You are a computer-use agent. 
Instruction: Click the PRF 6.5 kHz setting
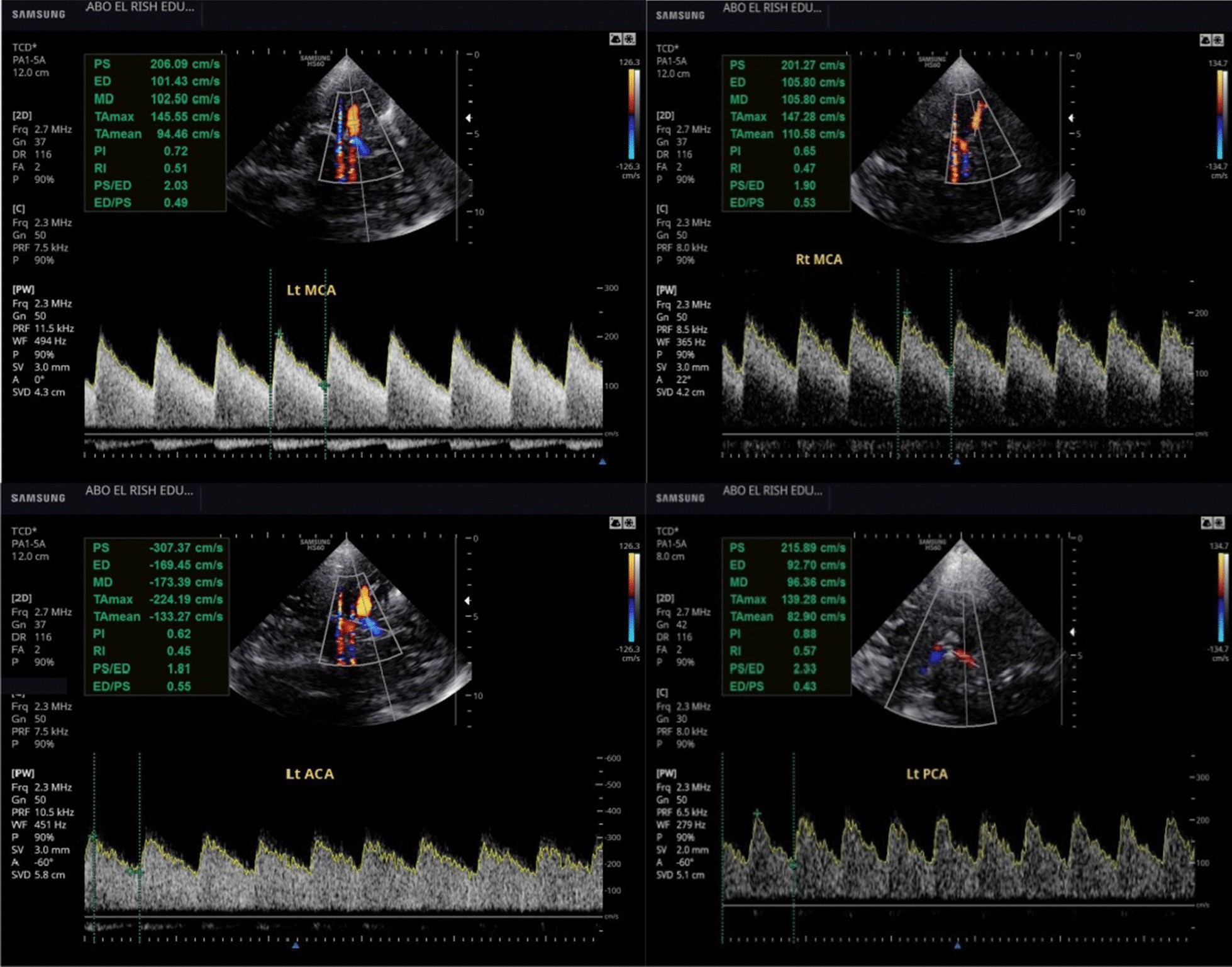click(681, 812)
